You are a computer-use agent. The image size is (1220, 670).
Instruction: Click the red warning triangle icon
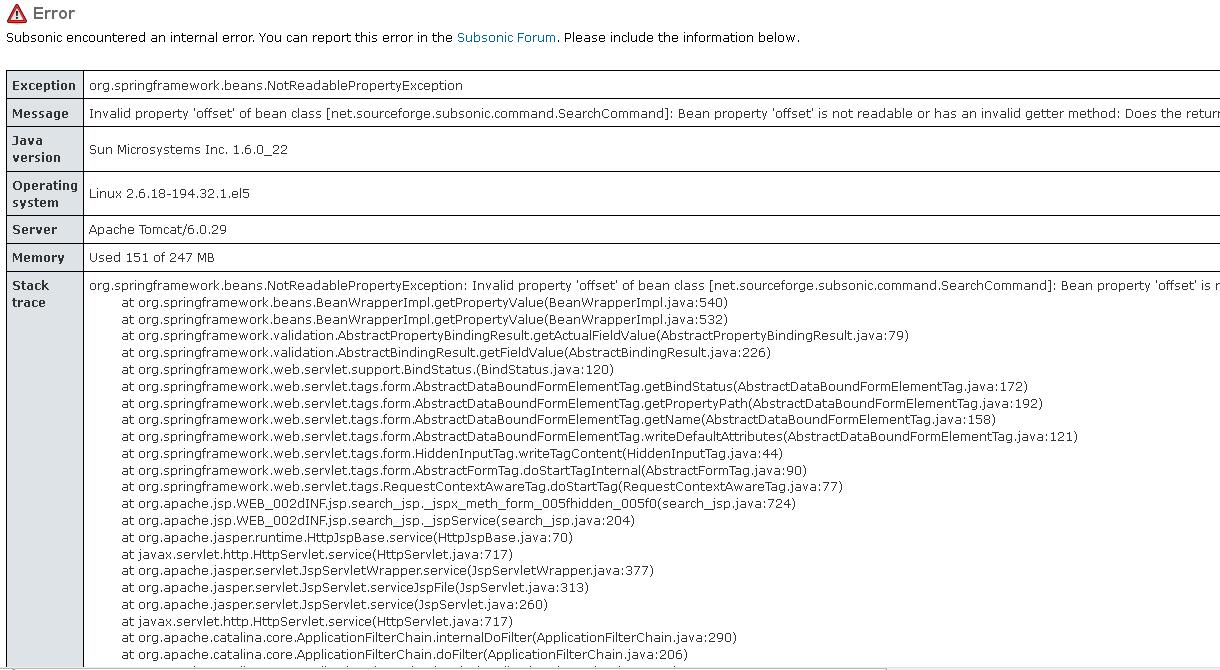pos(16,14)
